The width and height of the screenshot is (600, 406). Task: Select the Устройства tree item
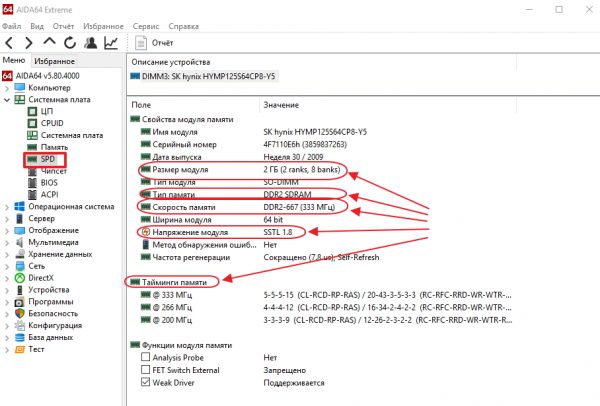(x=49, y=290)
